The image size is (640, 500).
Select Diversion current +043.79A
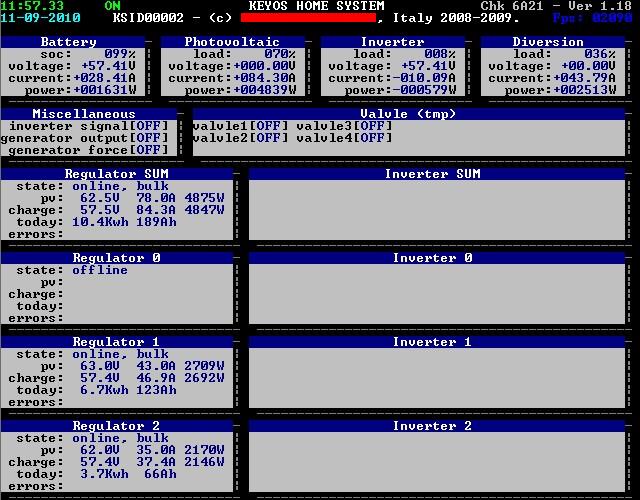(584, 78)
